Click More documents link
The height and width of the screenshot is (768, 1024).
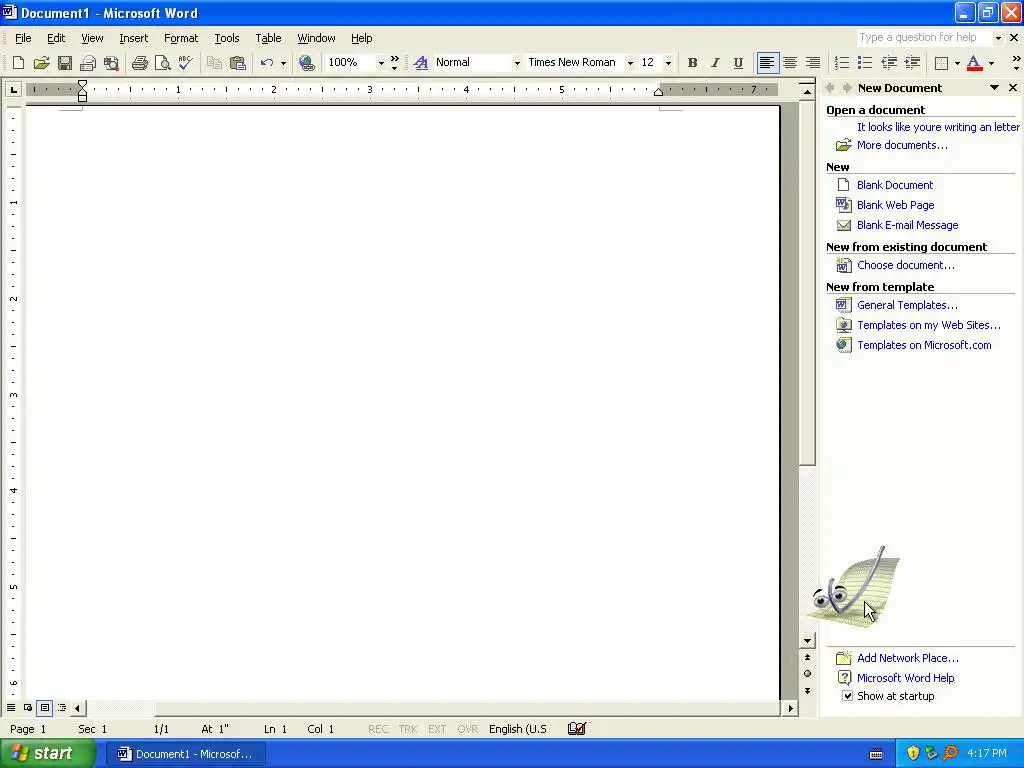[x=902, y=145]
